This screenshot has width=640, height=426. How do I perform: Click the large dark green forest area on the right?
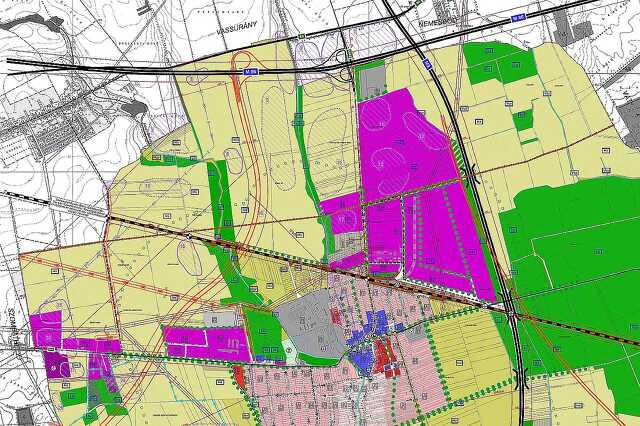click(x=571, y=261)
